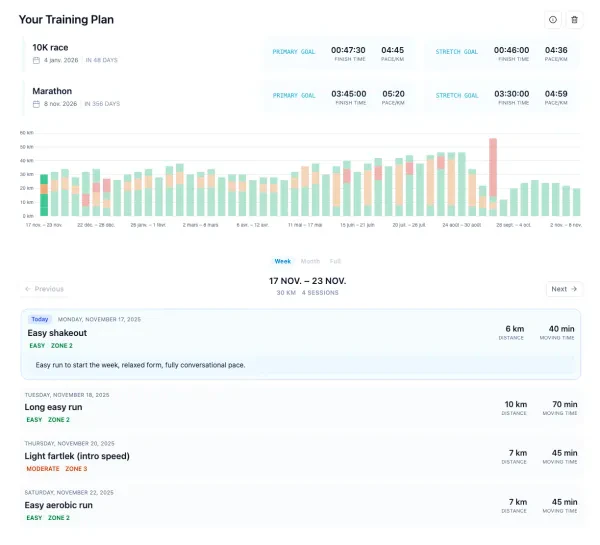This screenshot has width=600, height=545.
Task: Expand the Easy shakeout session
Action: click(300, 333)
